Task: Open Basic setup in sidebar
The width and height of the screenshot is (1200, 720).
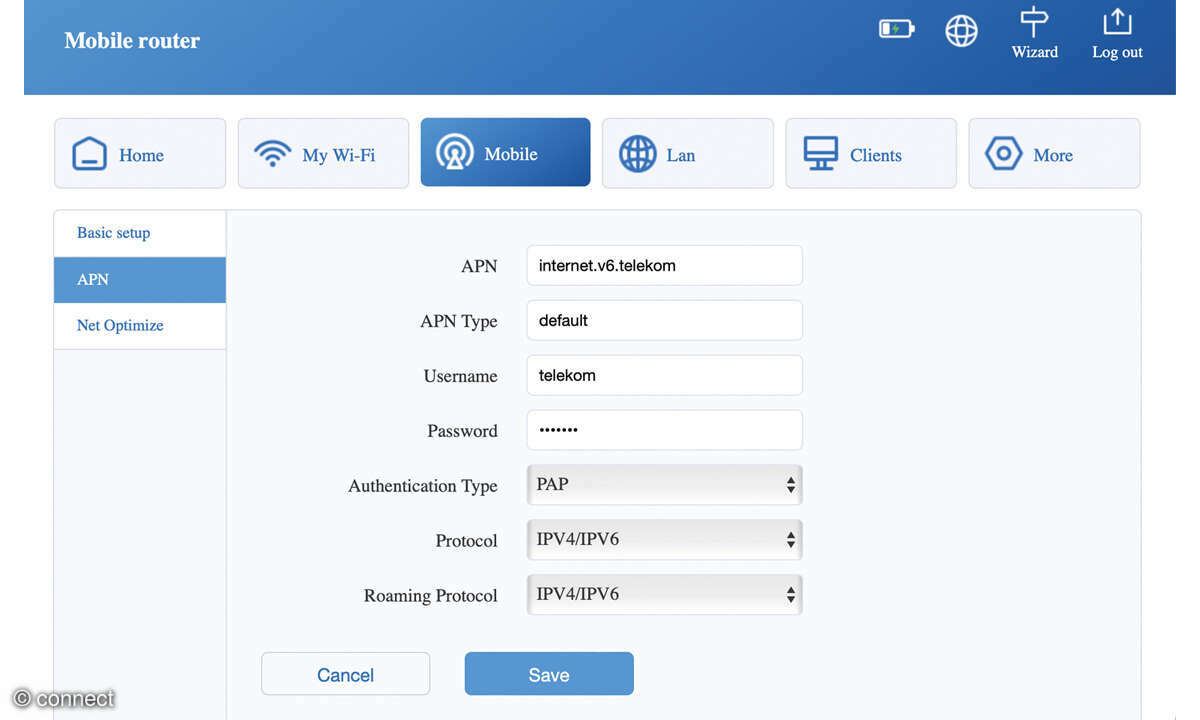Action: (140, 233)
